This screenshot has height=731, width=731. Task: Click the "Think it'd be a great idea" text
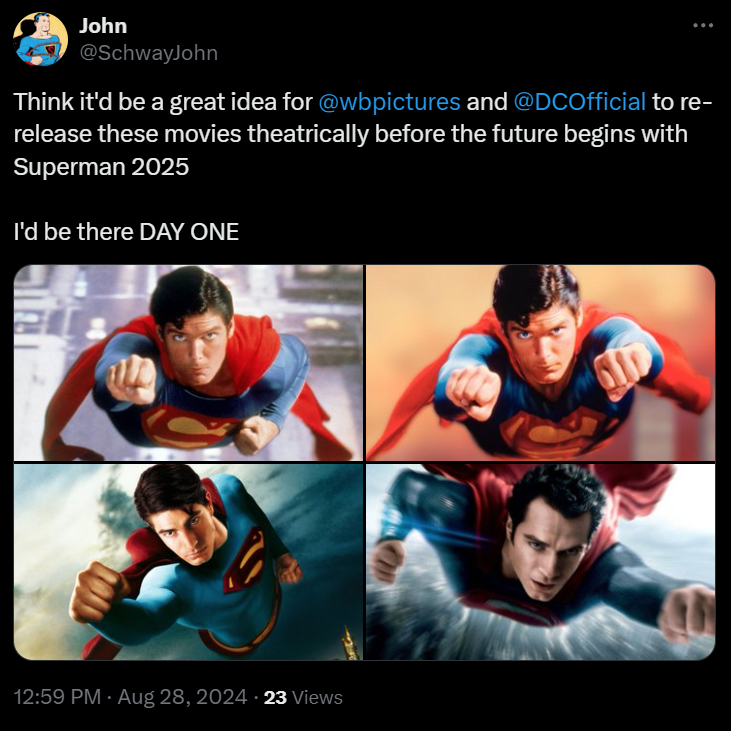pos(160,102)
